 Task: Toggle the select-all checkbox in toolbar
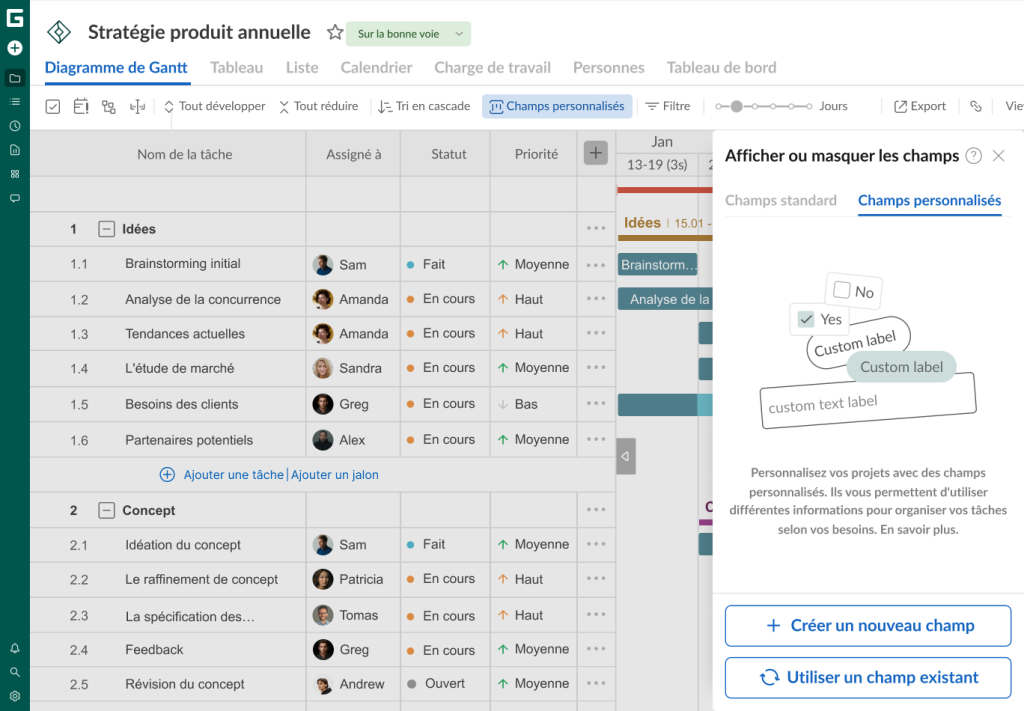[x=53, y=106]
